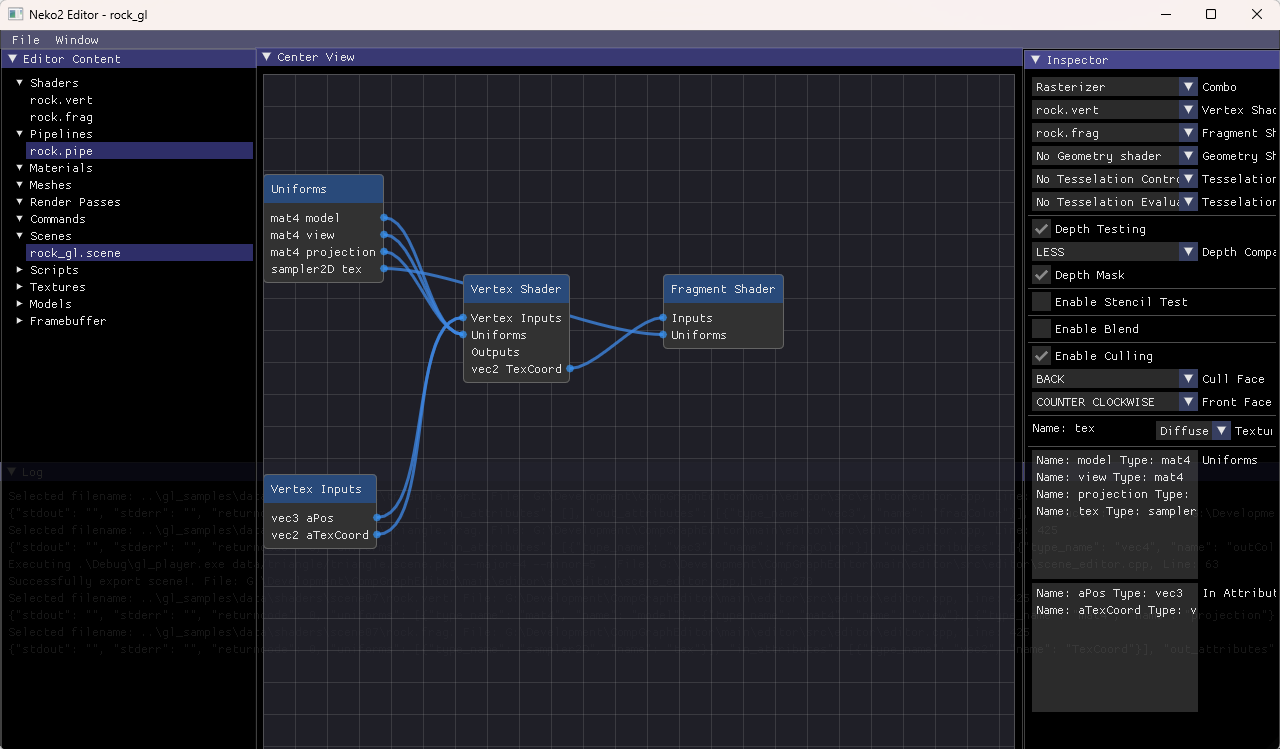Click the Fragment Shader Inputs pin
Image resolution: width=1280 pixels, height=749 pixels.
[x=663, y=318]
